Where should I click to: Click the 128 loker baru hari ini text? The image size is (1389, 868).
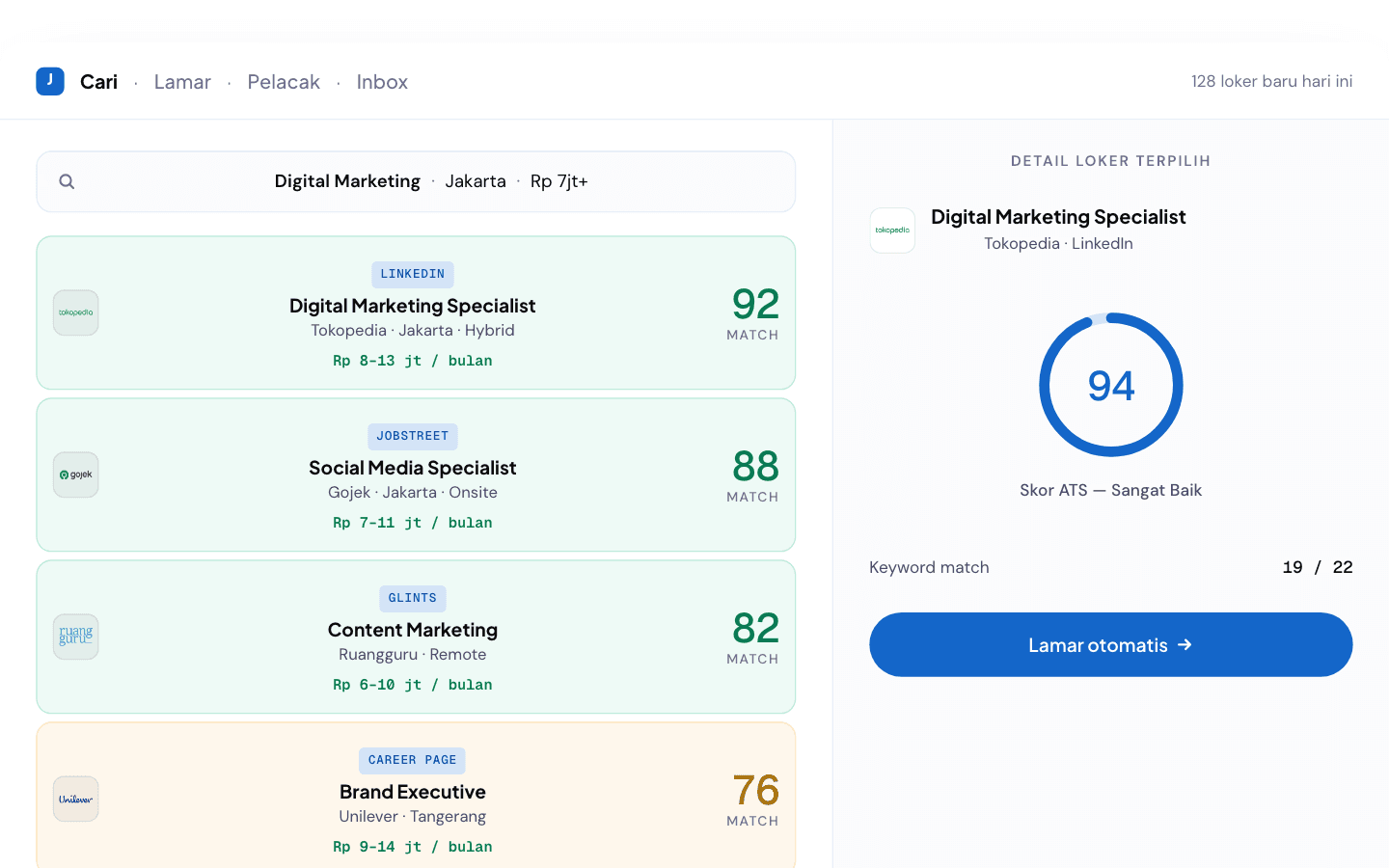pyautogui.click(x=1272, y=81)
